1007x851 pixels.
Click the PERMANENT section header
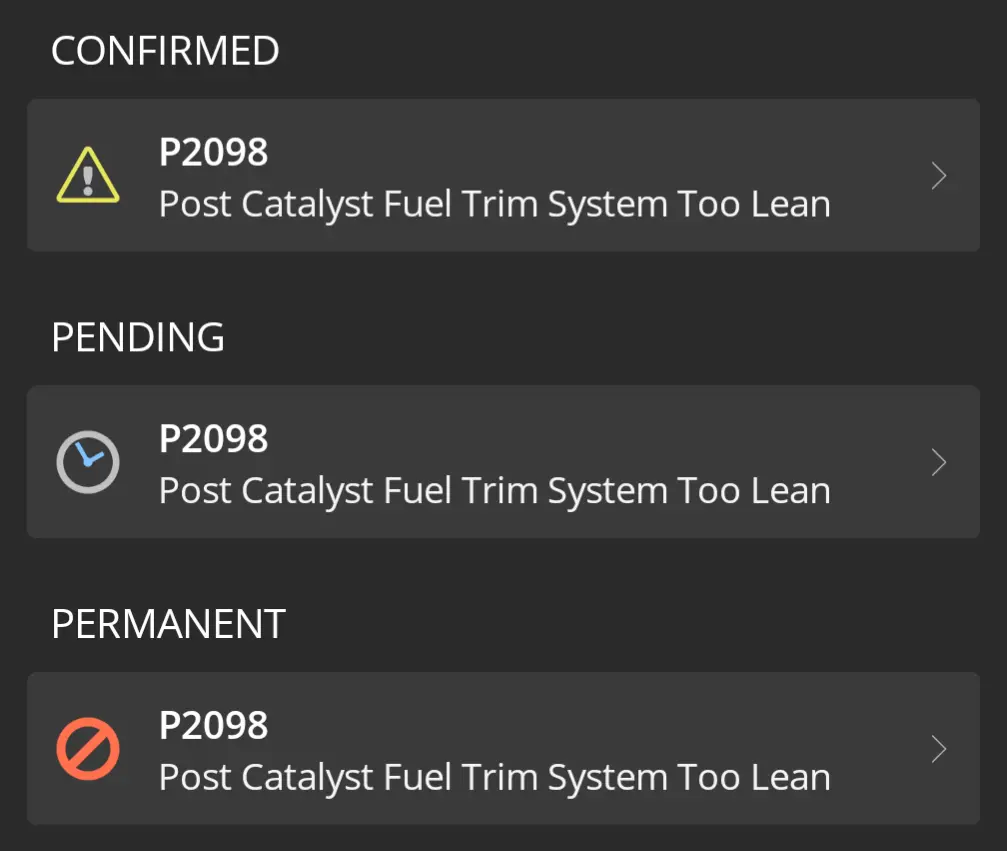pyautogui.click(x=168, y=624)
